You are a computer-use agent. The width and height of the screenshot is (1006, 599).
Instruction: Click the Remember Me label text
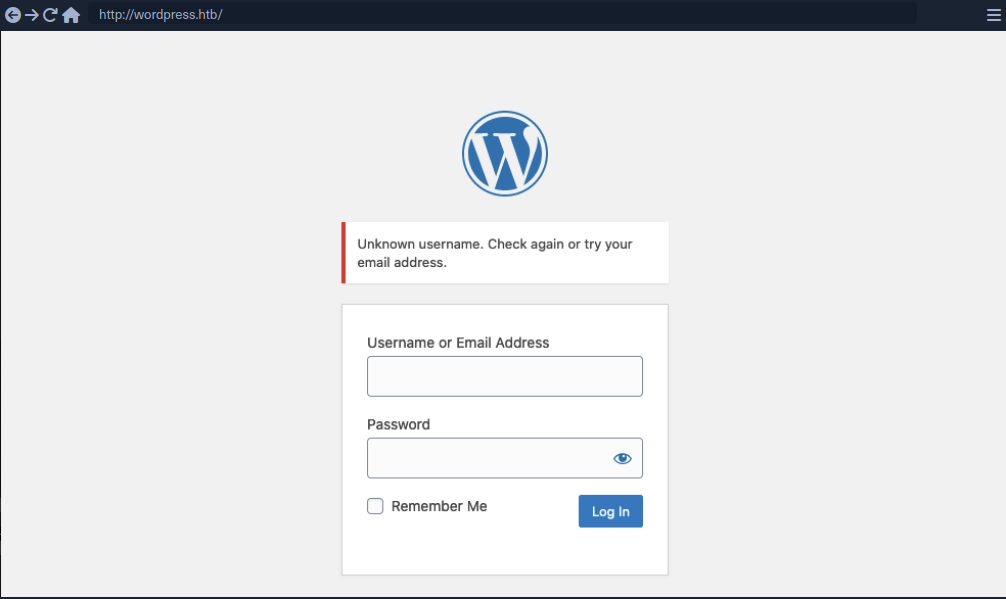(437, 506)
